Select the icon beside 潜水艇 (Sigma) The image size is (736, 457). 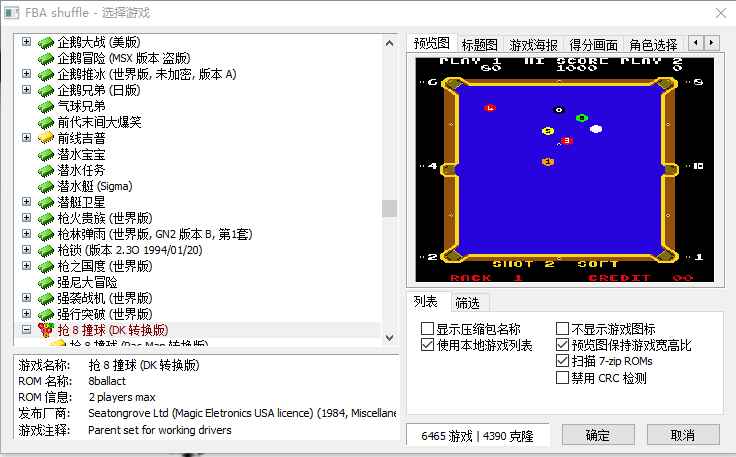[x=46, y=186]
